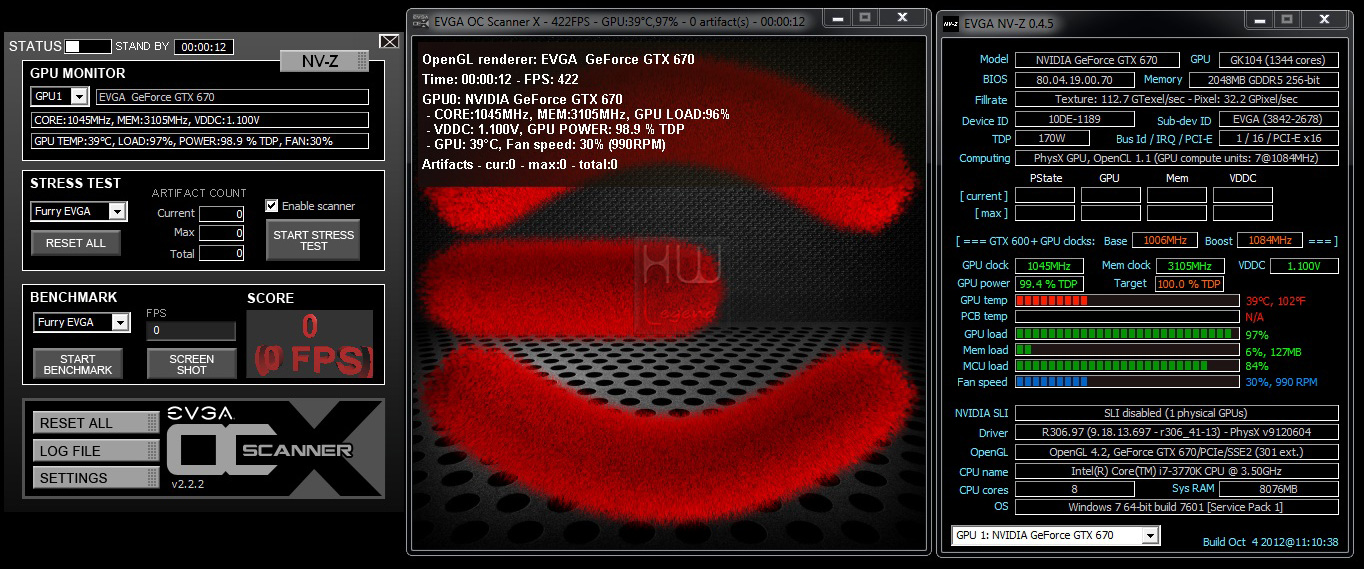Maximize the EVGA NV-Z window

pos(1288,20)
